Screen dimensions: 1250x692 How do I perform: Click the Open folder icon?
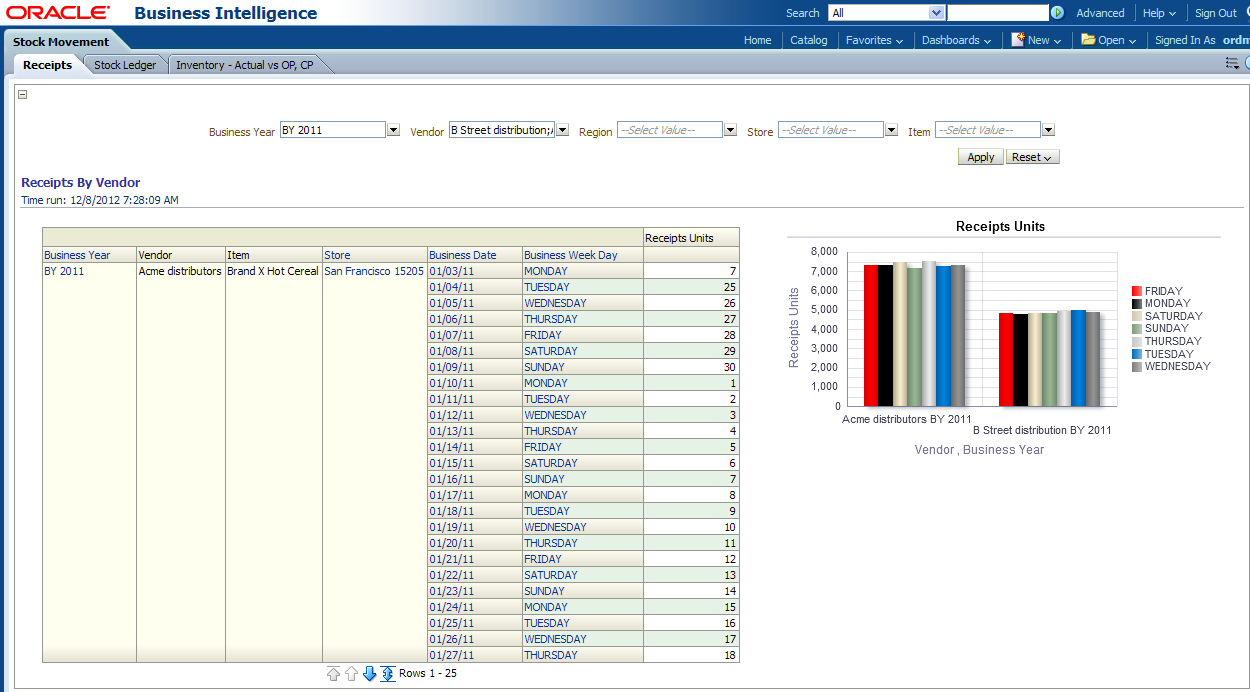pos(1088,40)
